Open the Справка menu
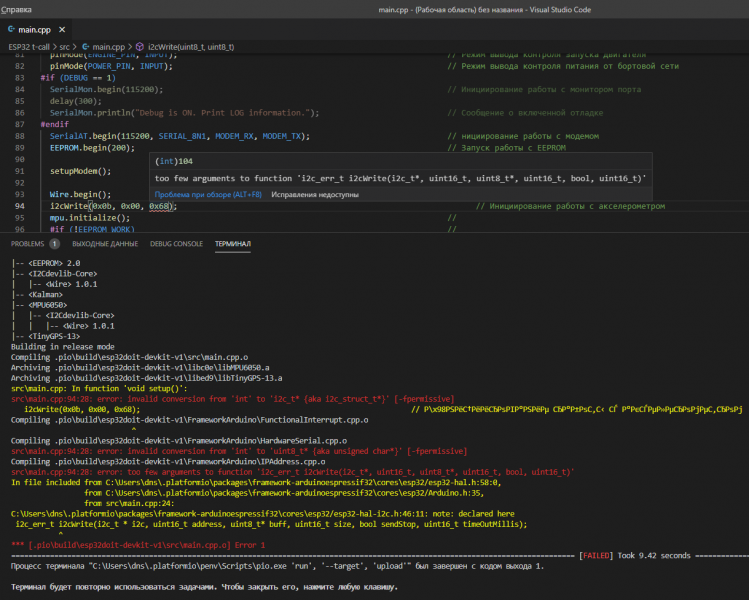Image resolution: width=749 pixels, height=600 pixels. 16,10
